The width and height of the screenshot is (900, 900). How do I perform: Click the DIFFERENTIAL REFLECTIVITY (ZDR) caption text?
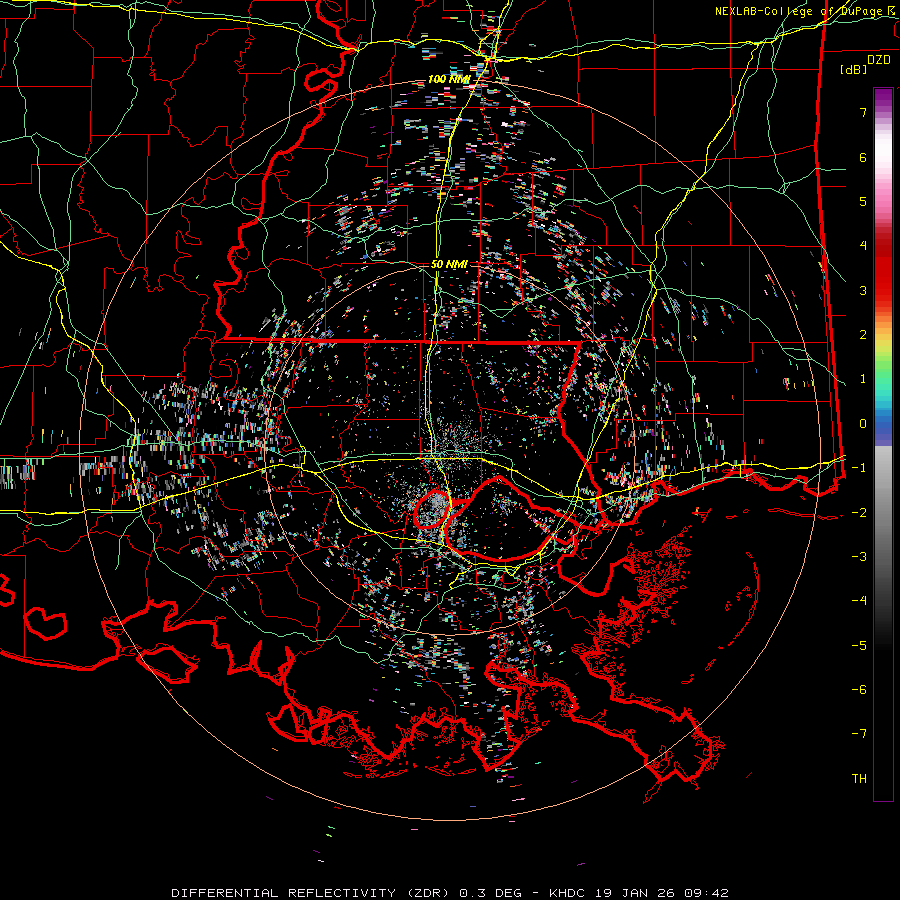(314, 893)
